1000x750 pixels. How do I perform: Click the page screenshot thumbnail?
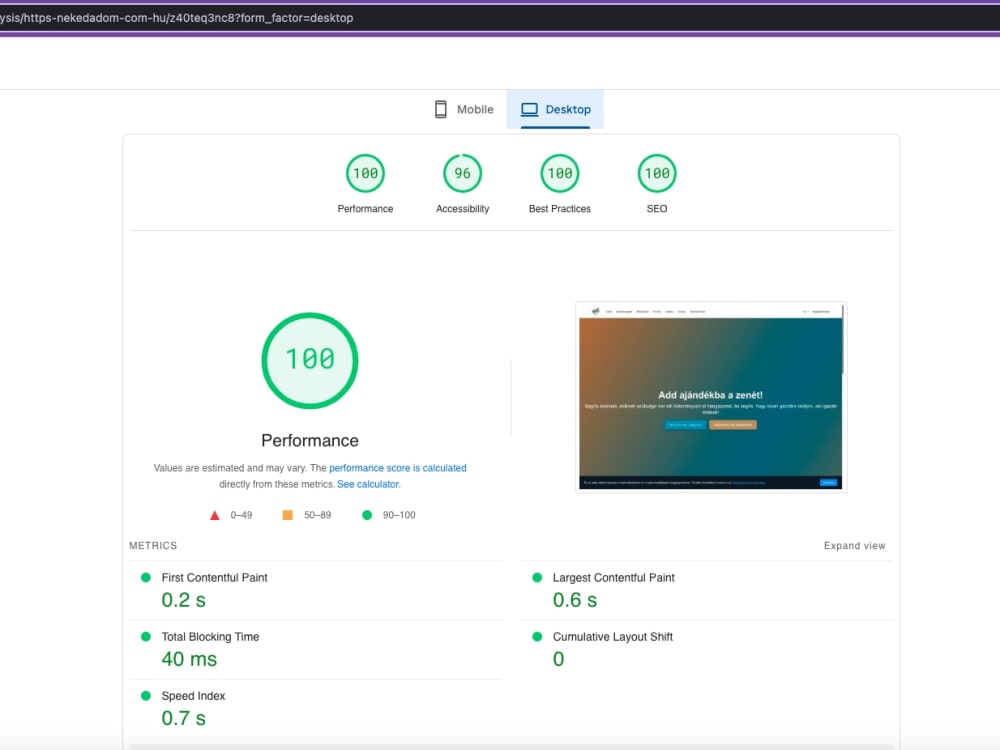[x=711, y=397]
